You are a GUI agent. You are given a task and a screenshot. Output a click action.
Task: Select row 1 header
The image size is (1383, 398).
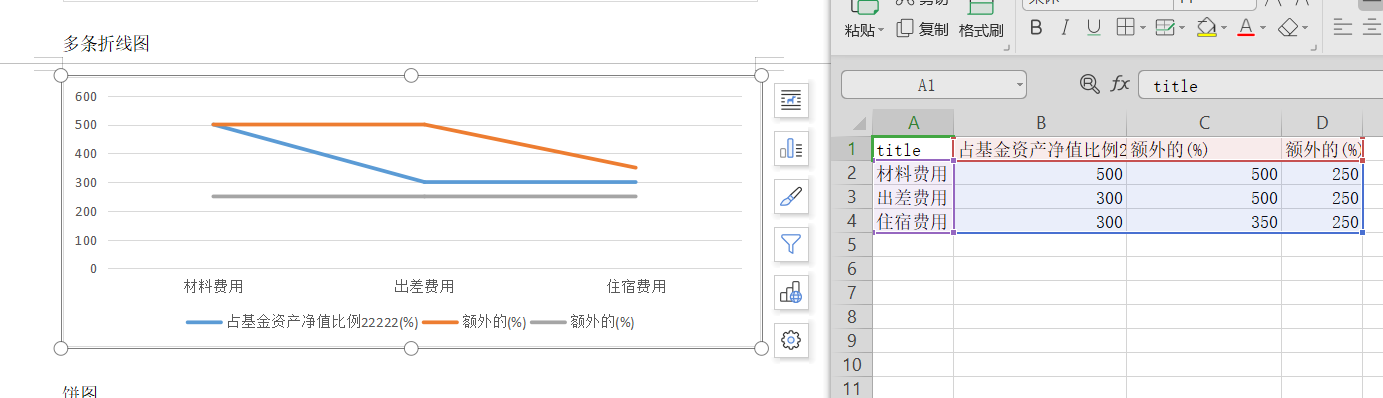click(852, 149)
